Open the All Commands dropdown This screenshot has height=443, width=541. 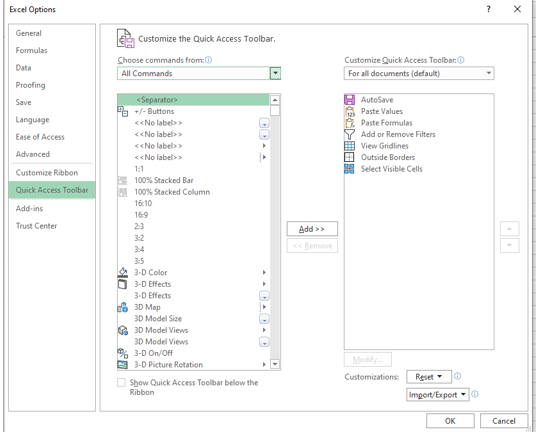[275, 73]
